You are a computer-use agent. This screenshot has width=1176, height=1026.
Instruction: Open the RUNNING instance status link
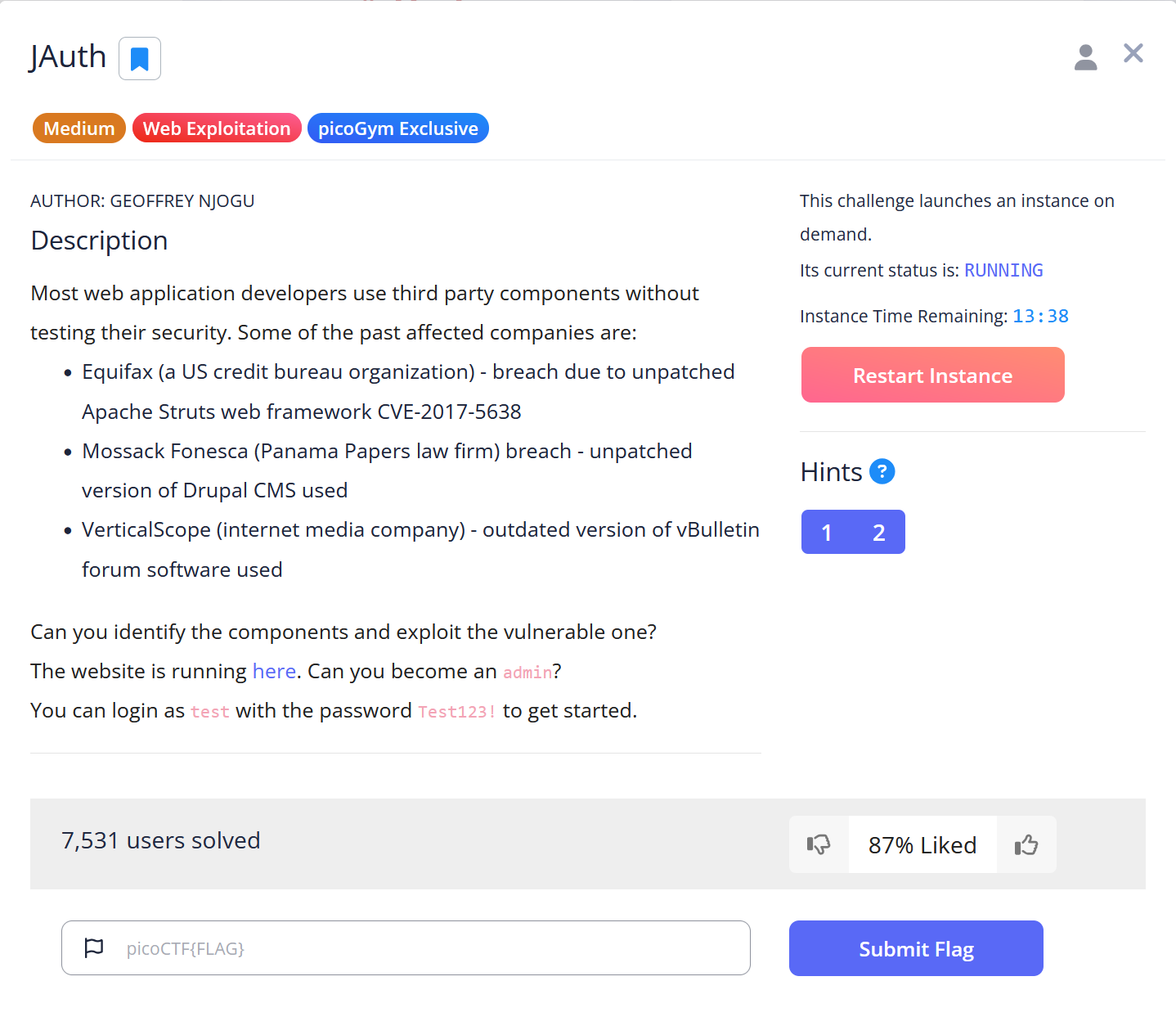pyautogui.click(x=1003, y=270)
